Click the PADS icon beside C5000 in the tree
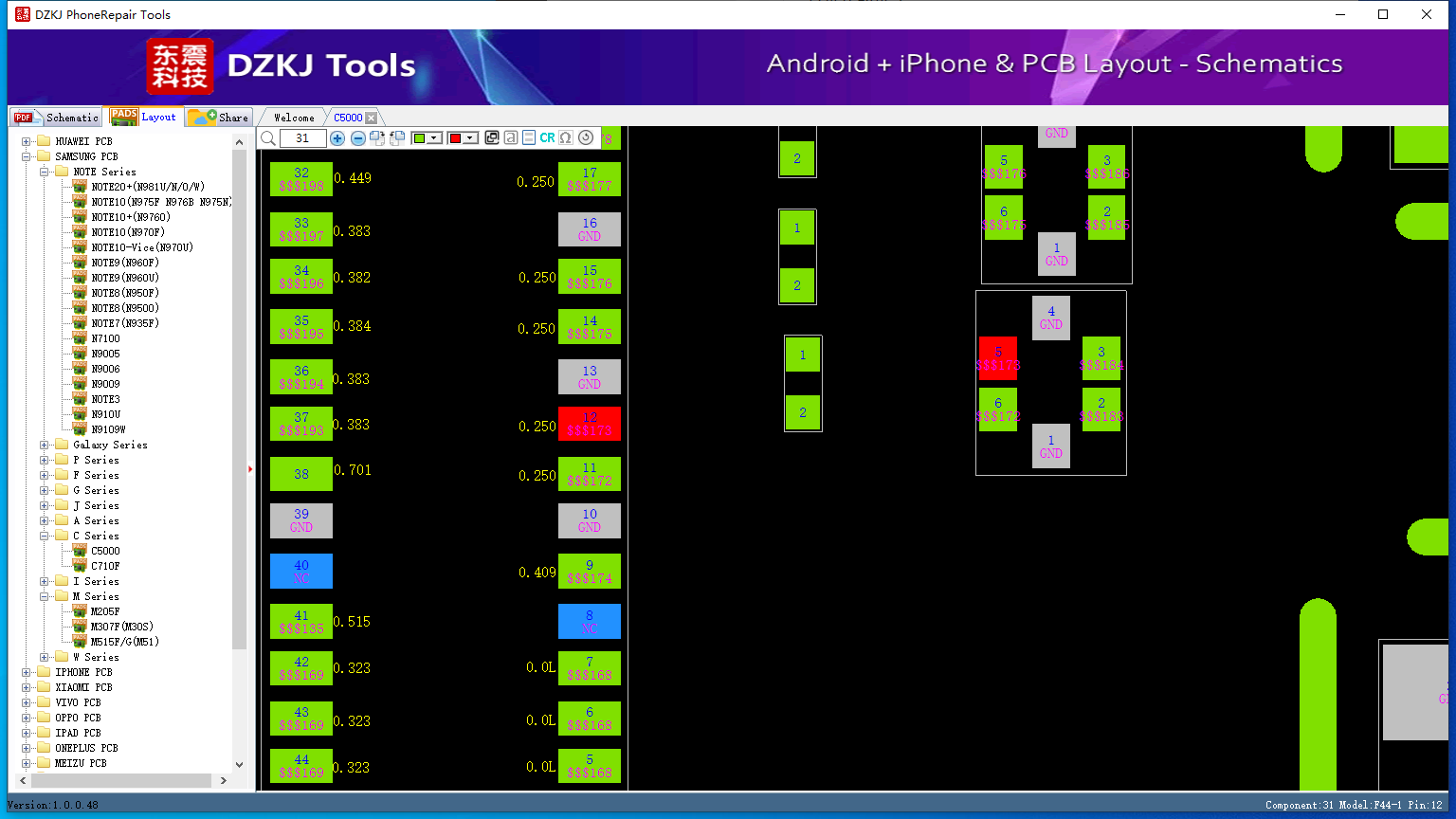Image resolution: width=1456 pixels, height=819 pixels. point(80,551)
